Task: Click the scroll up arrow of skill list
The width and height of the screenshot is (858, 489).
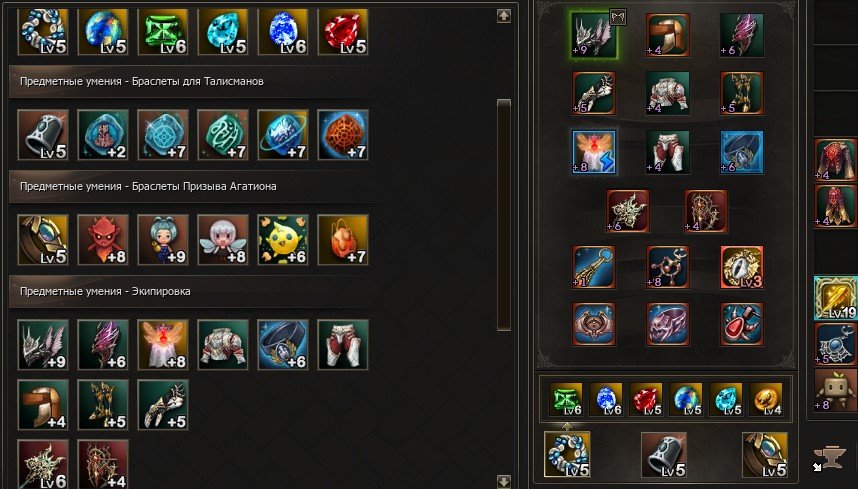Action: [503, 15]
